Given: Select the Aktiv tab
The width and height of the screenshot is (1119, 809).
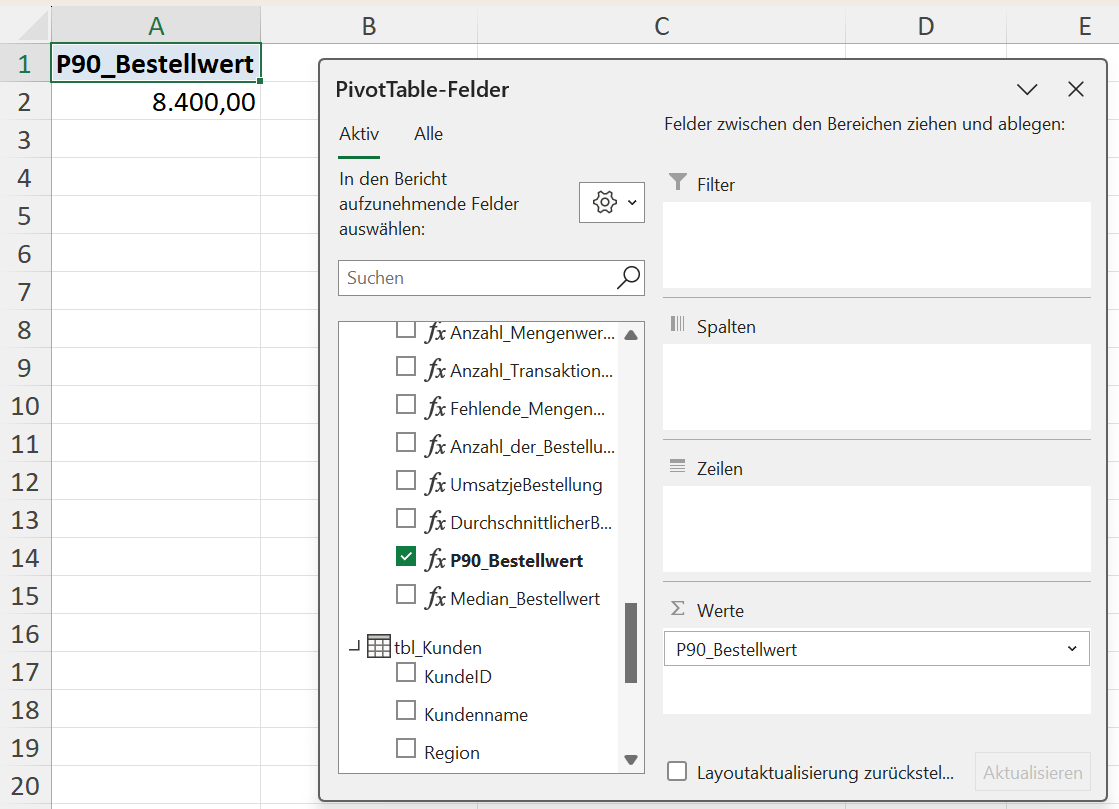Looking at the screenshot, I should click(359, 134).
